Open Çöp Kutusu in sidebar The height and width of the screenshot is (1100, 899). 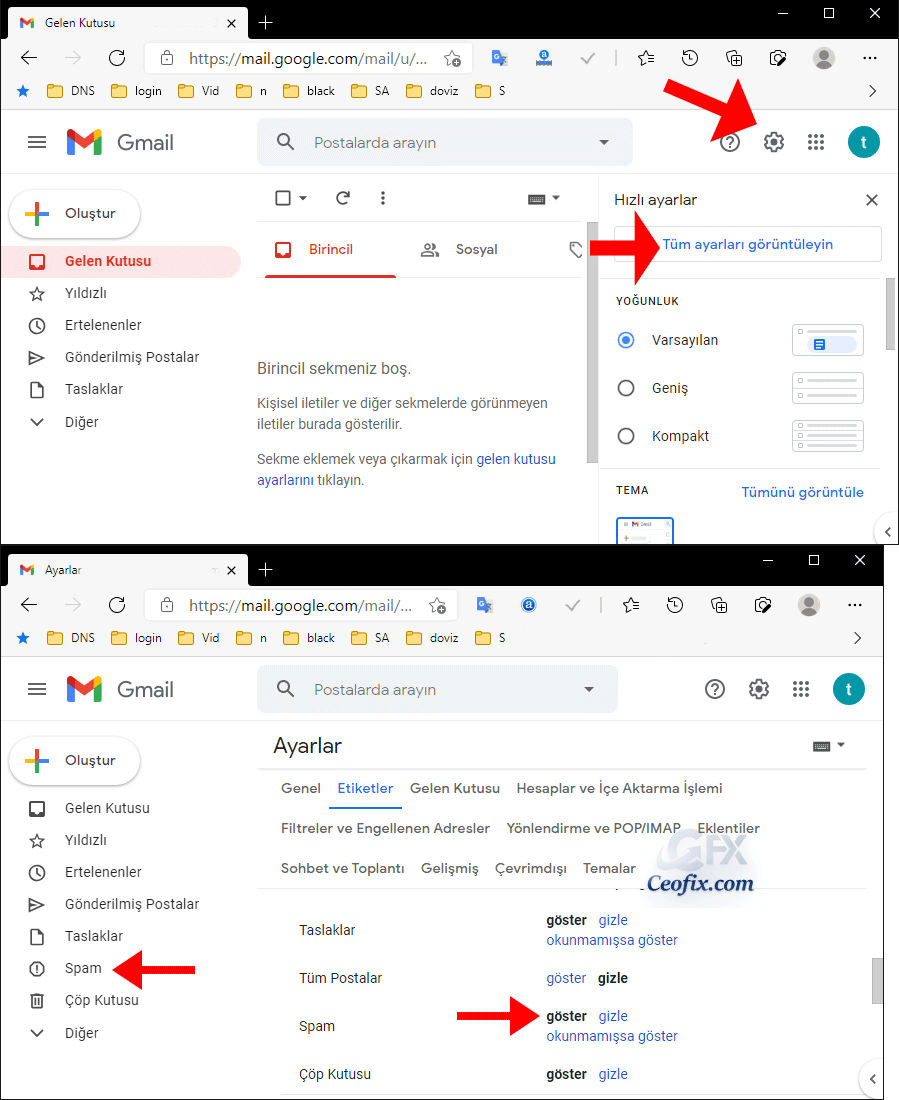[x=101, y=1000]
